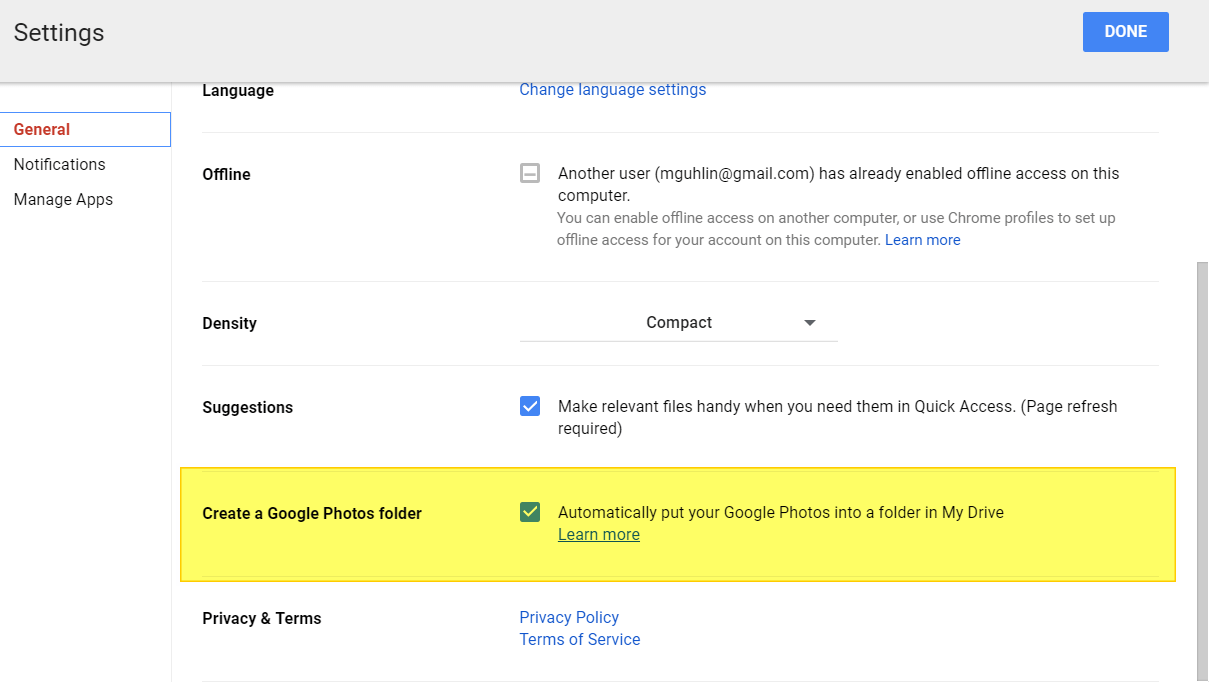Click the vertical scrollbar of settings
1209x682 pixels.
(1202, 450)
